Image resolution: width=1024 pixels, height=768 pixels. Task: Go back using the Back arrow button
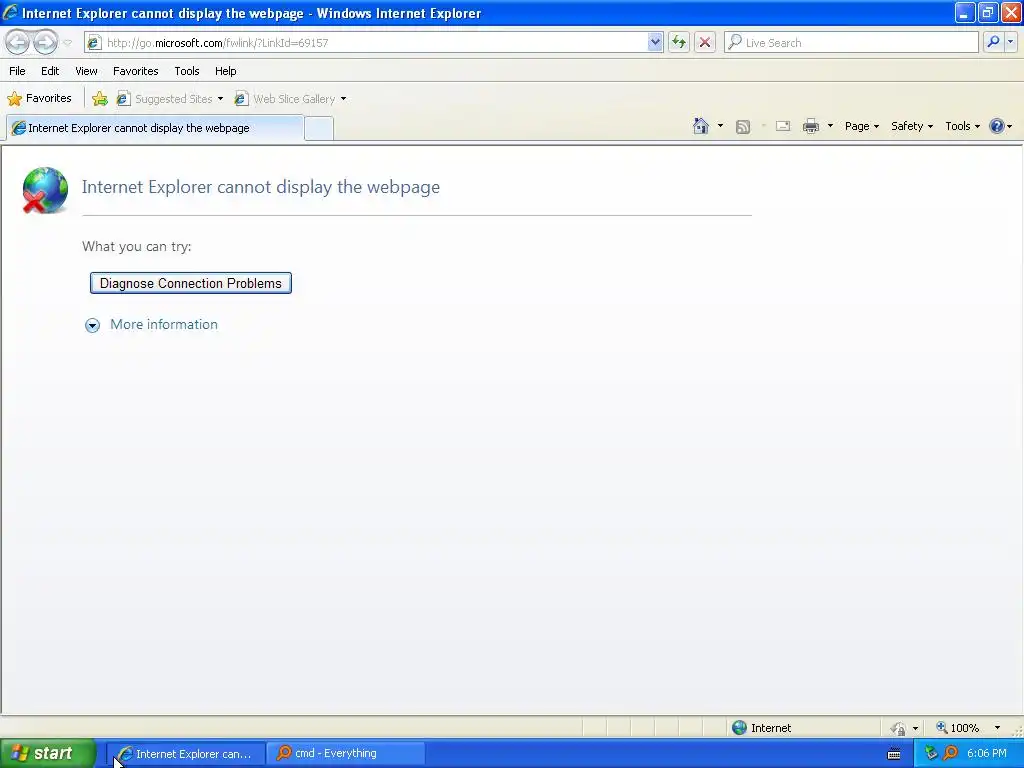coord(17,42)
